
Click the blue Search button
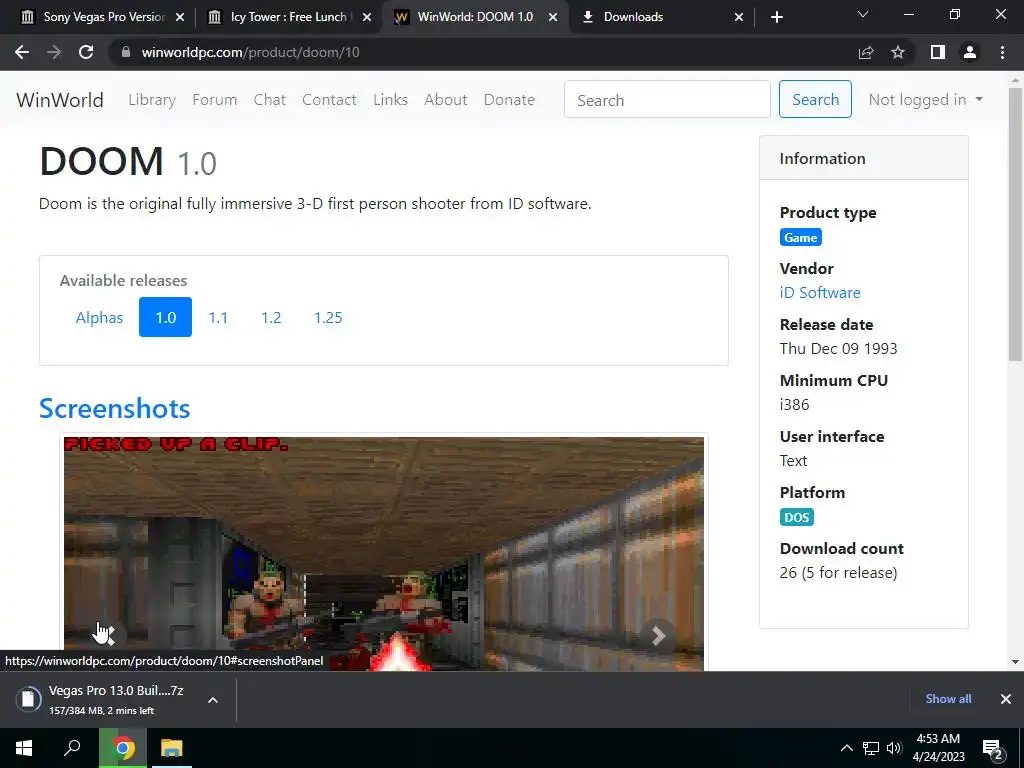[x=815, y=99]
